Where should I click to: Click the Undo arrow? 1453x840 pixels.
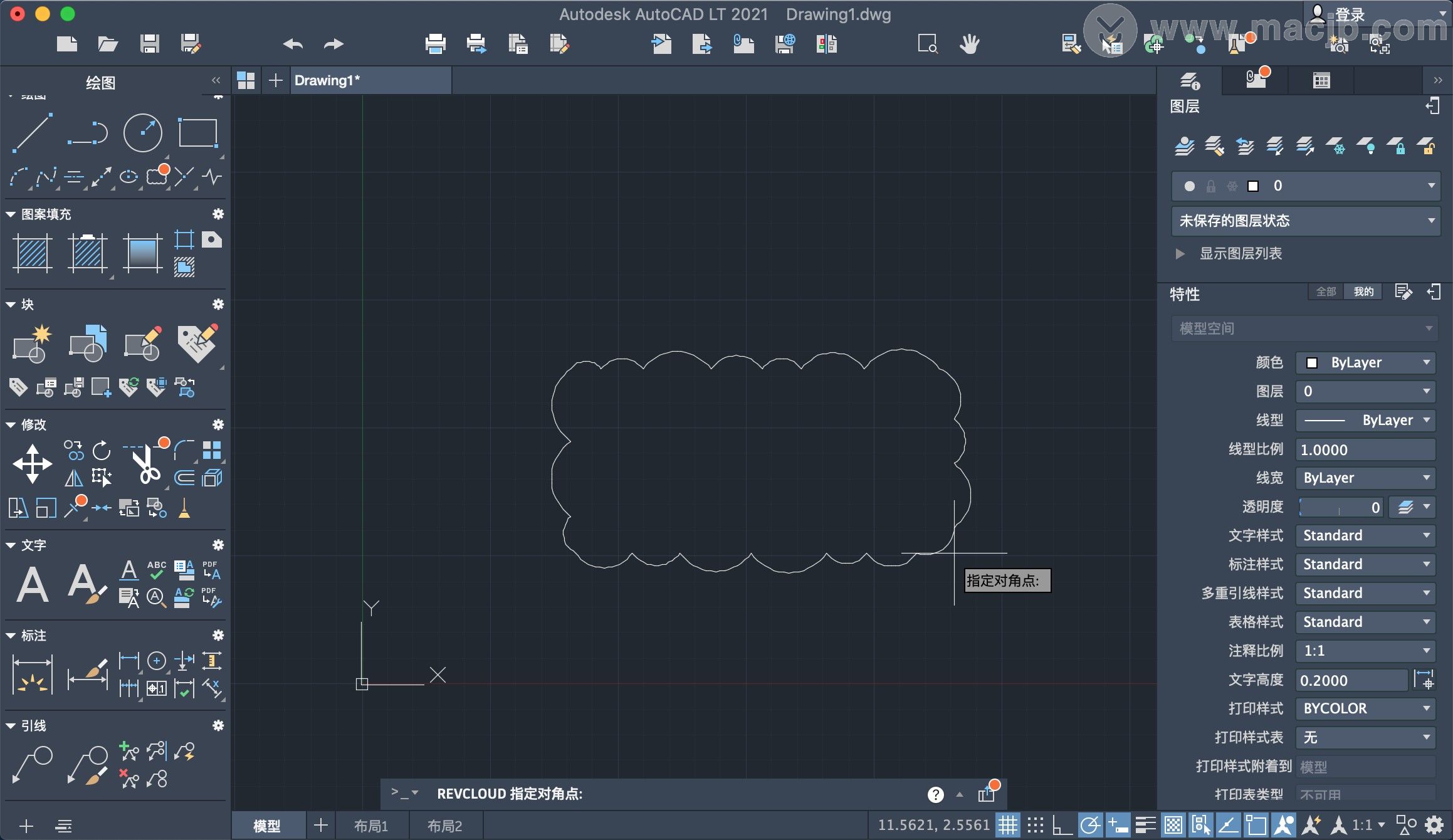click(x=293, y=44)
